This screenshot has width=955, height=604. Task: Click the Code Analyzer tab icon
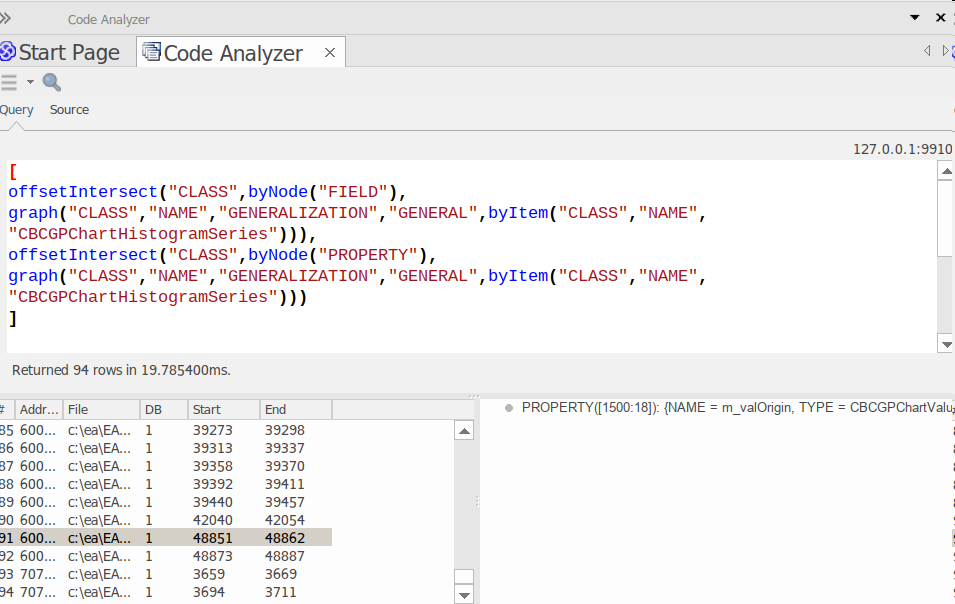tap(151, 52)
